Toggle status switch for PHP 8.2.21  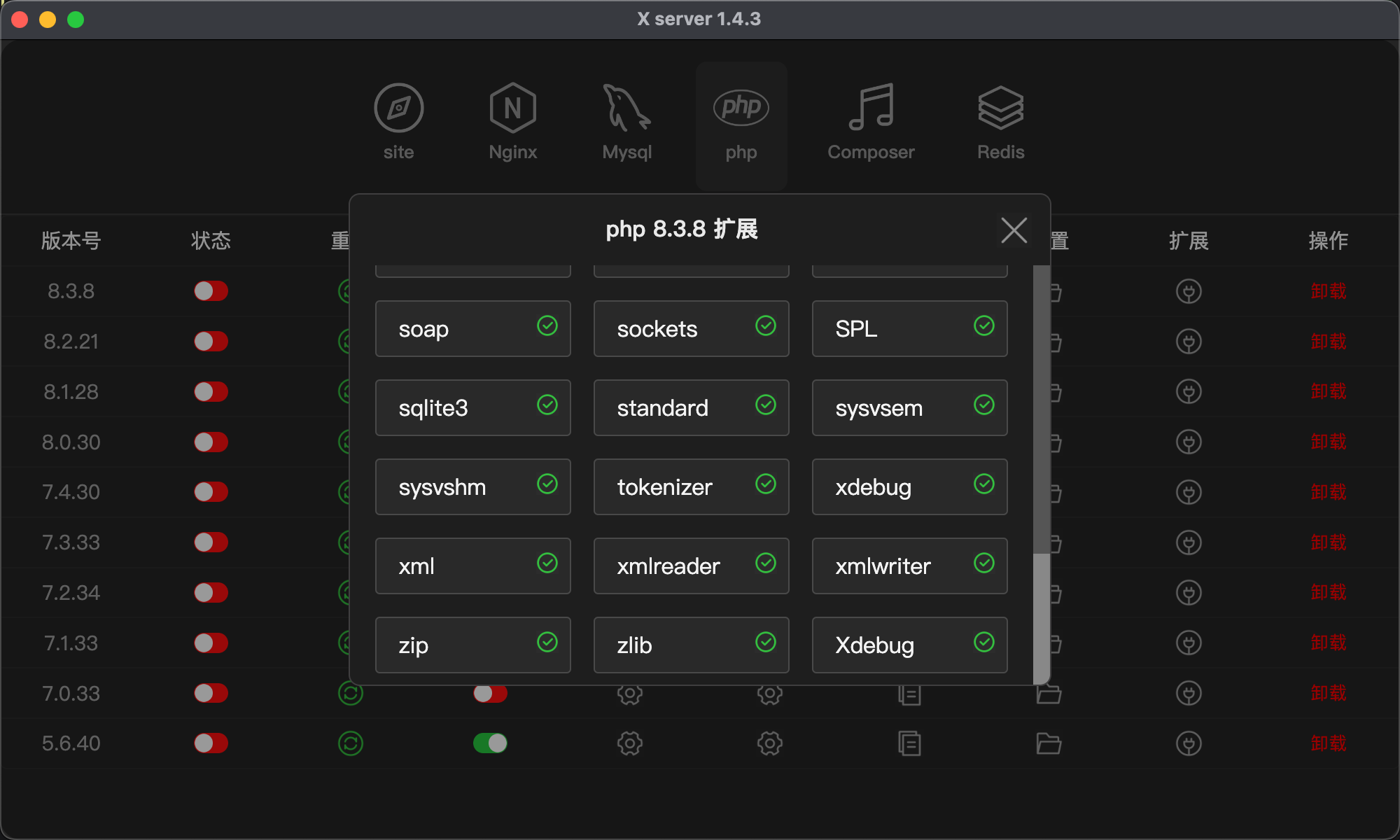point(211,342)
